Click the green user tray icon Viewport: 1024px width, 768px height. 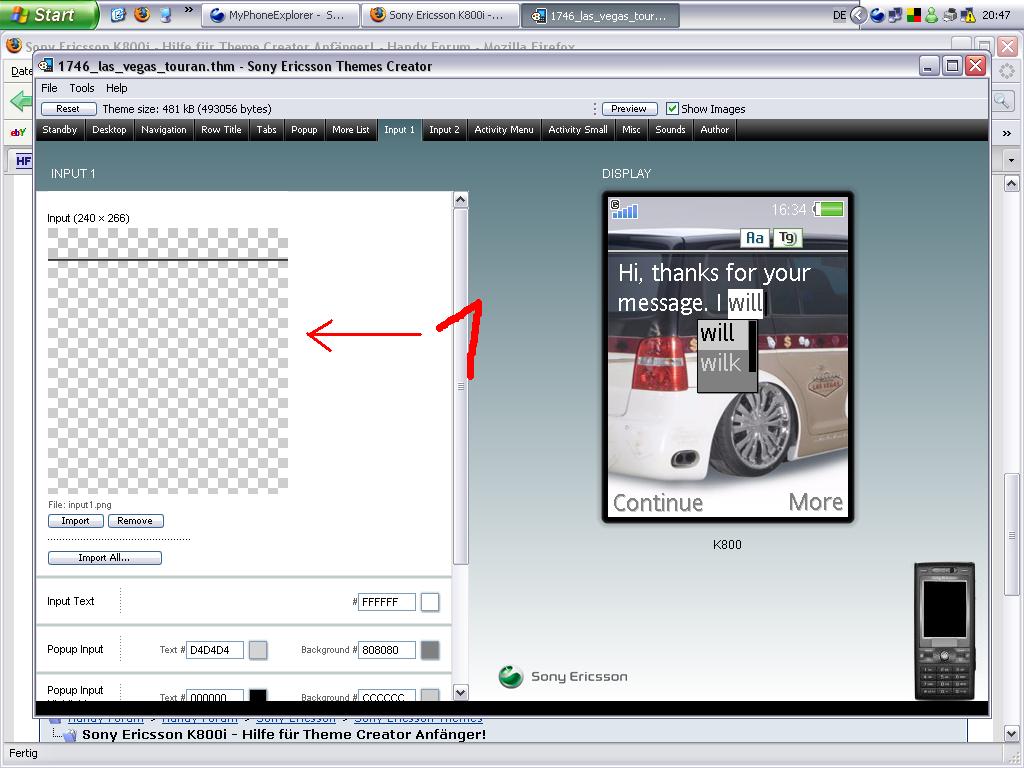tap(932, 15)
